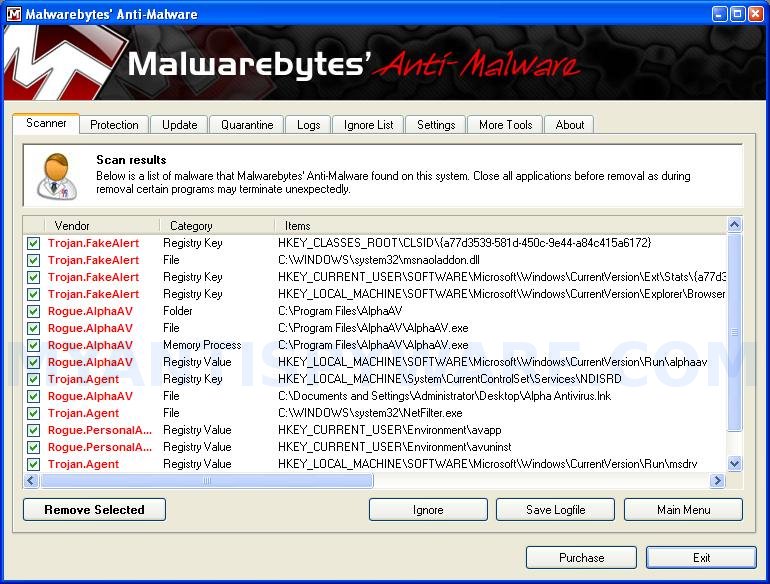
Task: Click the Remove Selected button
Action: 94,510
